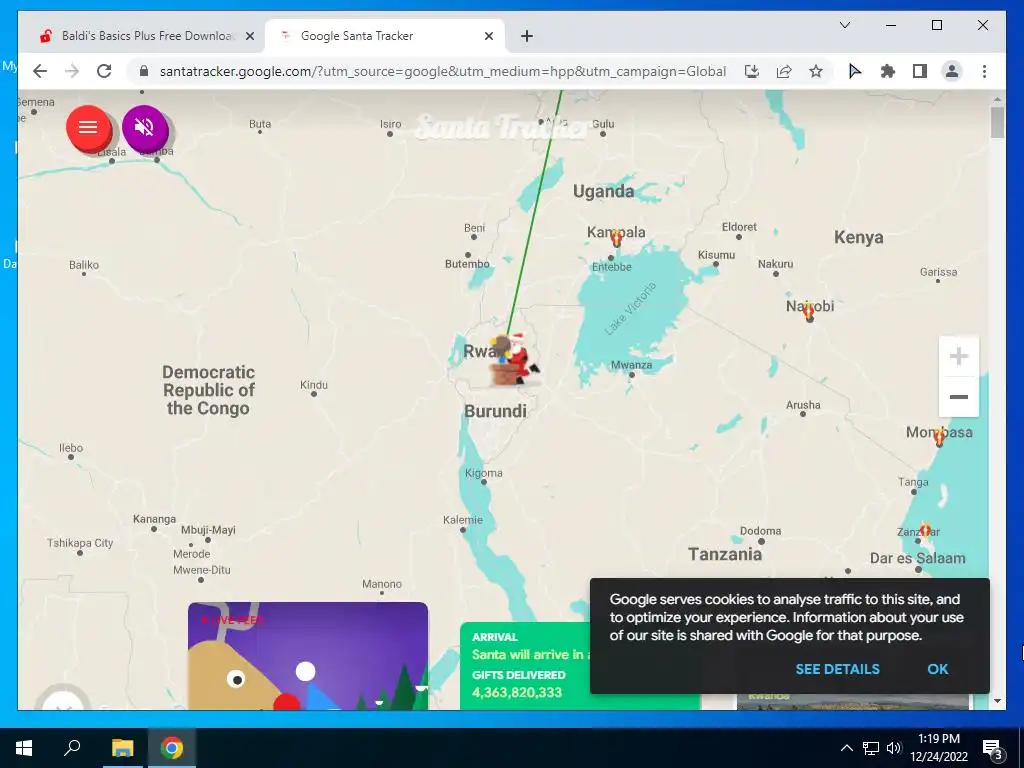Click the Kindu city label

tap(313, 385)
